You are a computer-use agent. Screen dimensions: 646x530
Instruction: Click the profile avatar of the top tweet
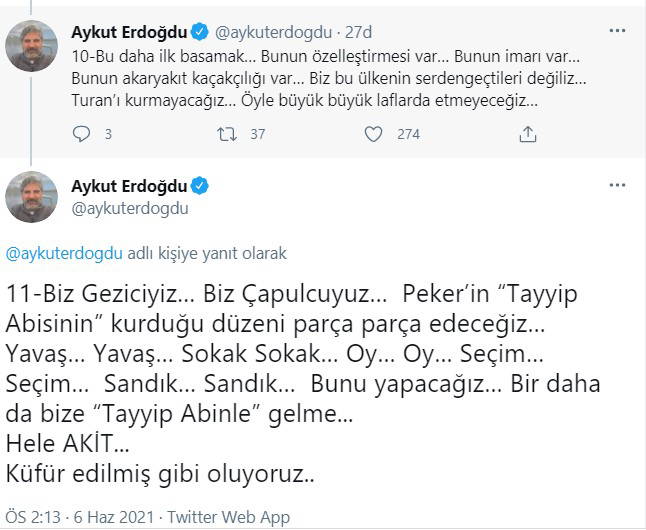tap(31, 46)
